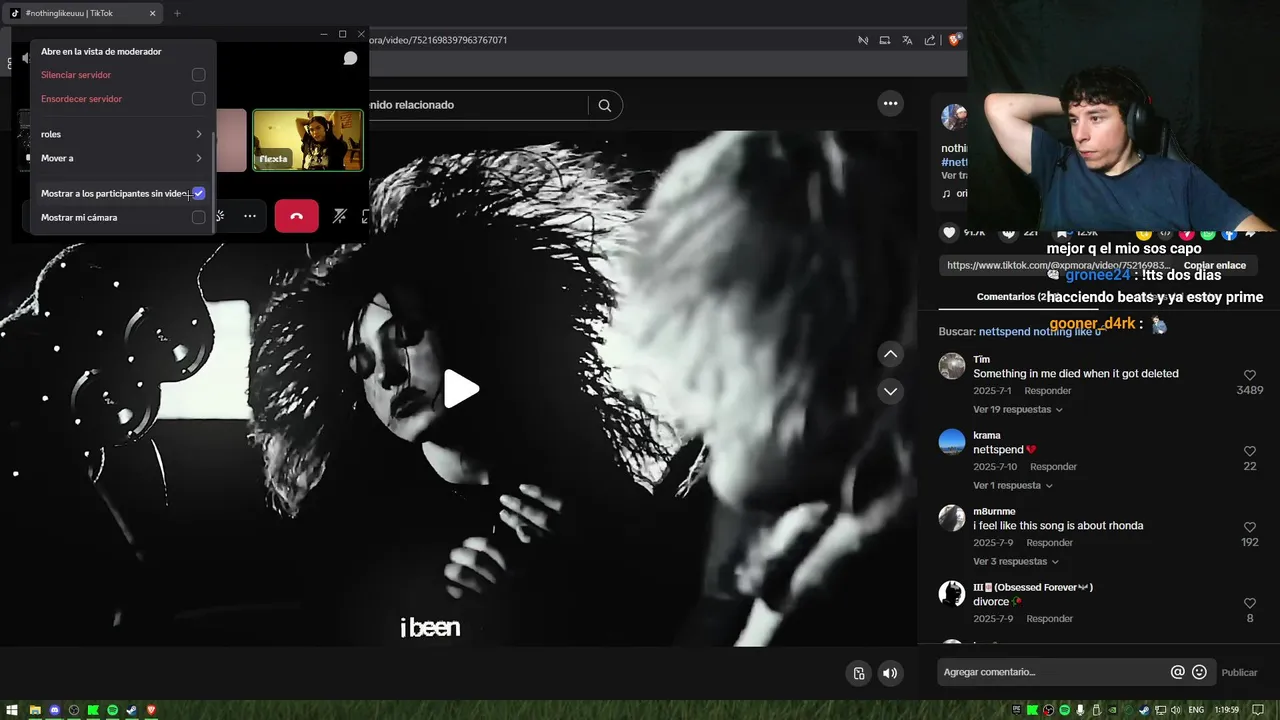This screenshot has height=720, width=1280.
Task: Go to the next video with the down arrow
Action: coord(890,391)
